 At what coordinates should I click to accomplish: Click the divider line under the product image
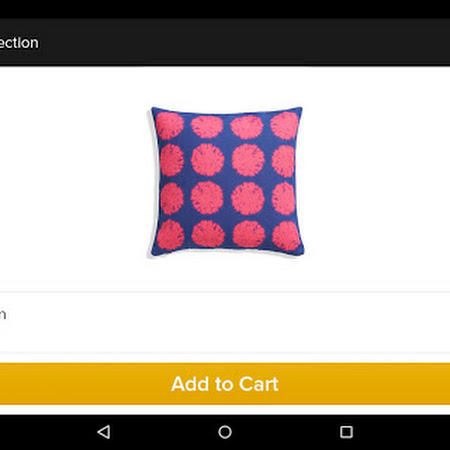tap(225, 292)
